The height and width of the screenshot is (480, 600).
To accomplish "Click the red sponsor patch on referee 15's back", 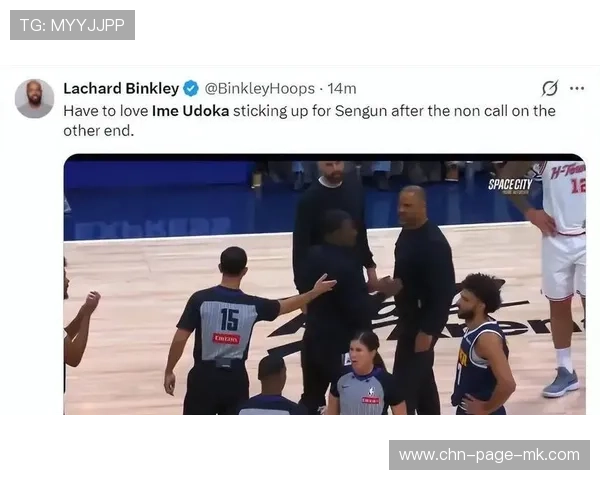I will pyautogui.click(x=226, y=338).
